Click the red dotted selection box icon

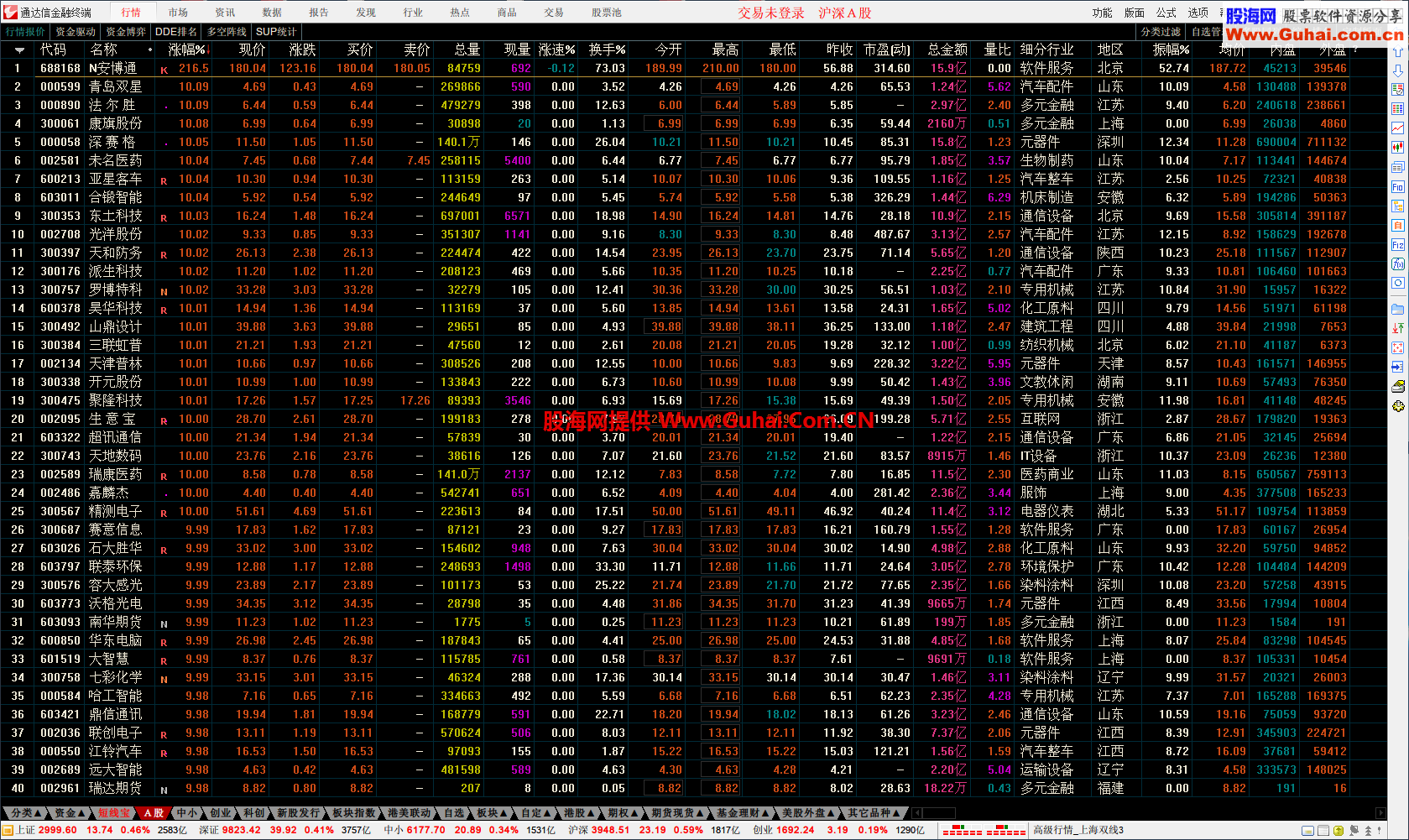pyautogui.click(x=1397, y=347)
